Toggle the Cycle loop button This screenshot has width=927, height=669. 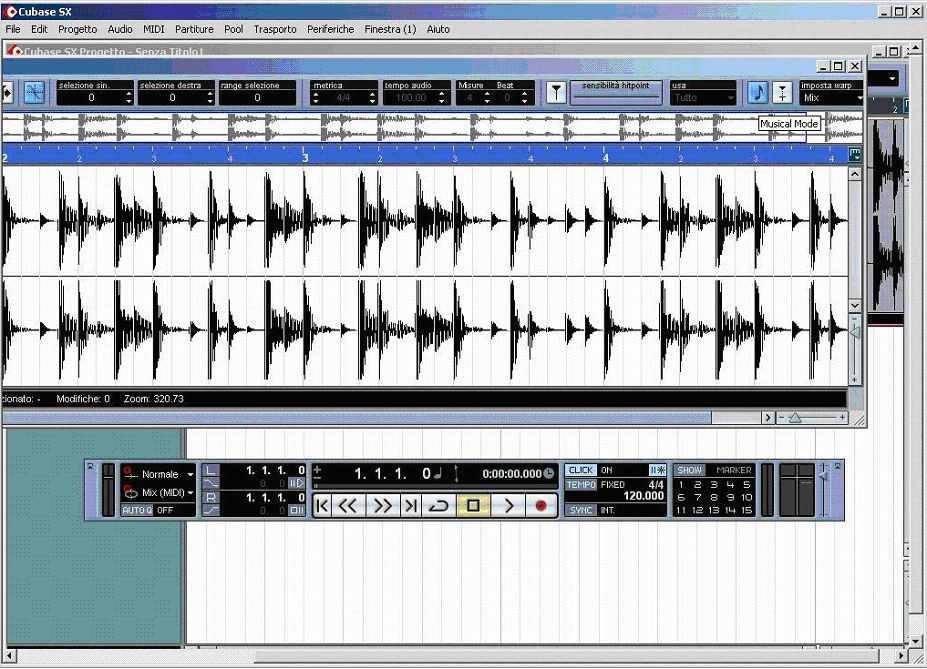click(x=439, y=506)
